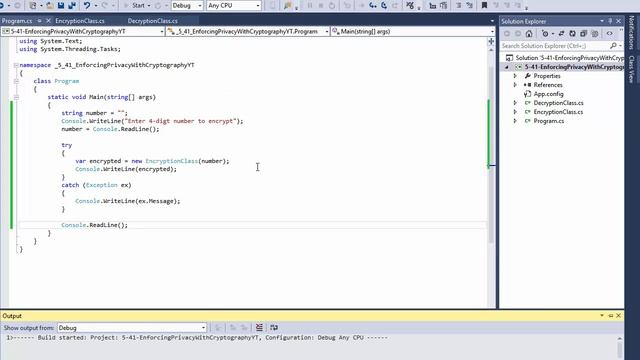Pin the Program.cs tab

[x=40, y=21]
